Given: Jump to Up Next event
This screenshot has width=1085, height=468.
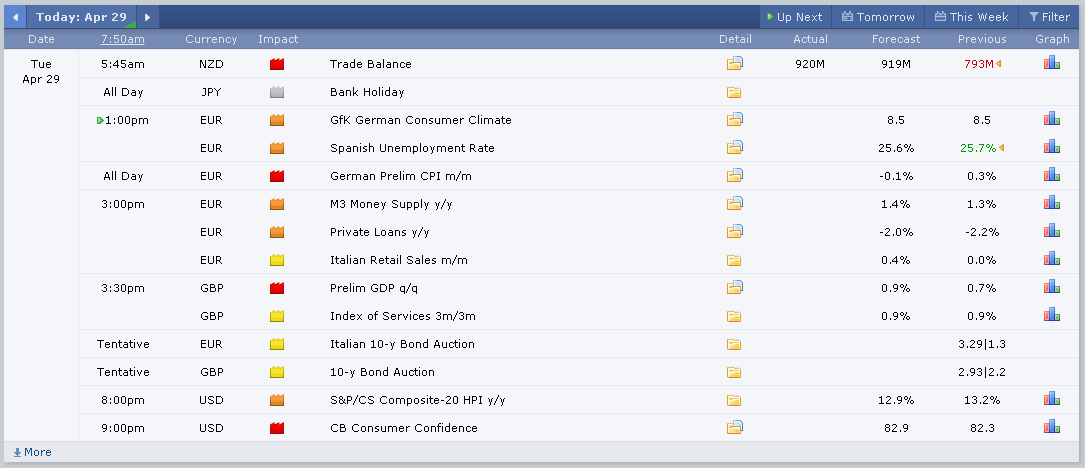Looking at the screenshot, I should pos(794,17).
